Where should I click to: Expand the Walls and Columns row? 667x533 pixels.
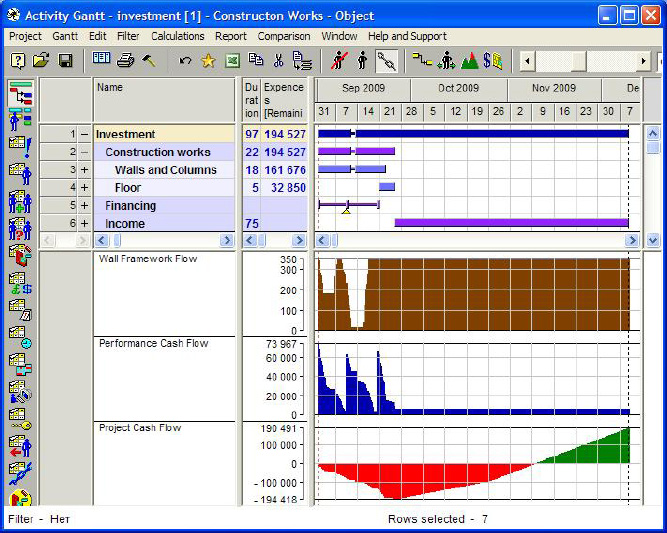pos(85,170)
